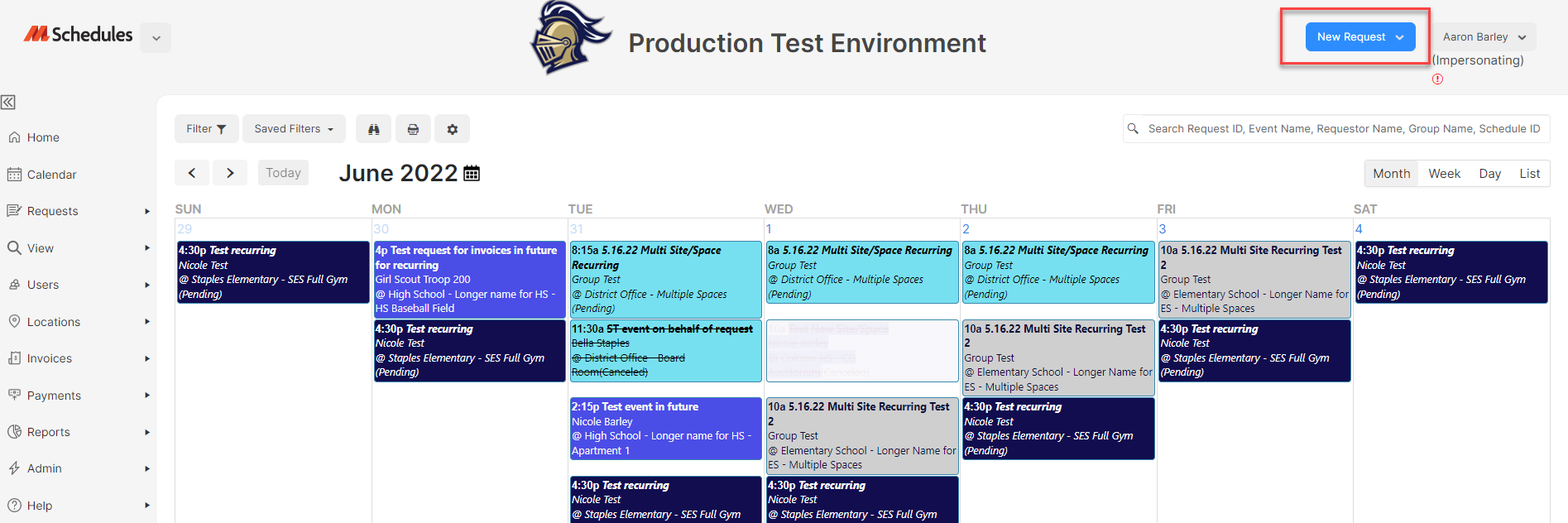Image resolution: width=1568 pixels, height=523 pixels.
Task: Open the Saved Filters dropdown
Action: (x=294, y=129)
